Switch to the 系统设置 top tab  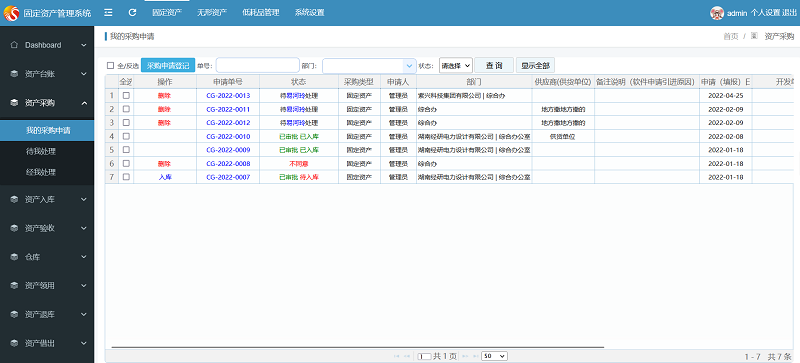[x=309, y=13]
